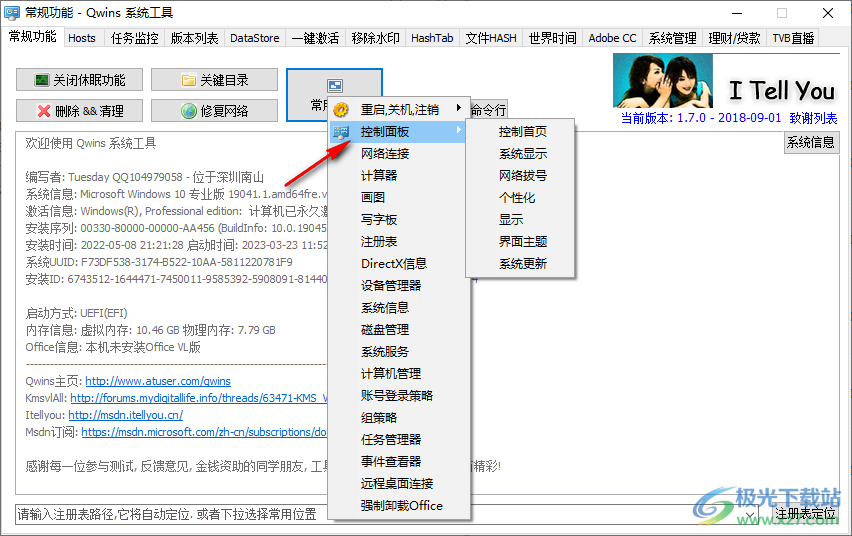Open 写字板 menu entry
Screen dimensions: 852x536
point(399,220)
